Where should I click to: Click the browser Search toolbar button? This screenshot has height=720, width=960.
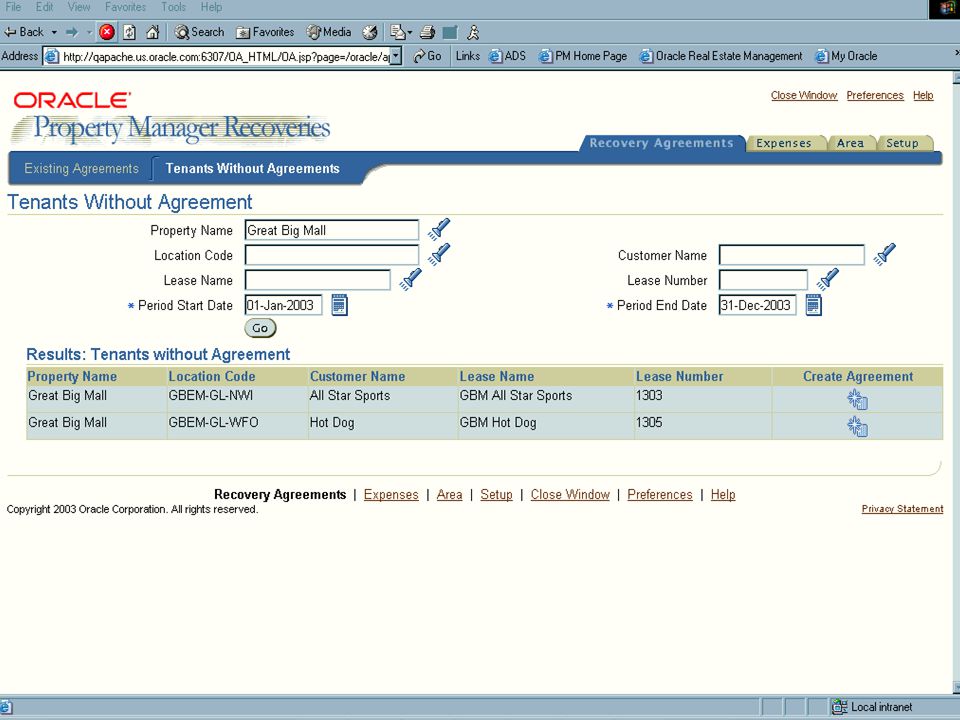tap(200, 32)
